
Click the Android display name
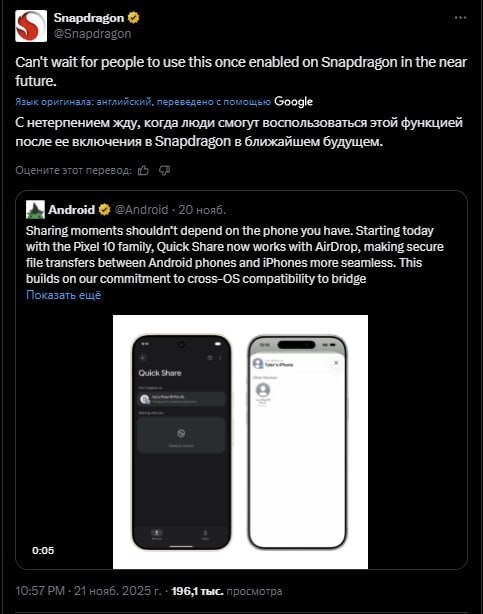pyautogui.click(x=72, y=210)
